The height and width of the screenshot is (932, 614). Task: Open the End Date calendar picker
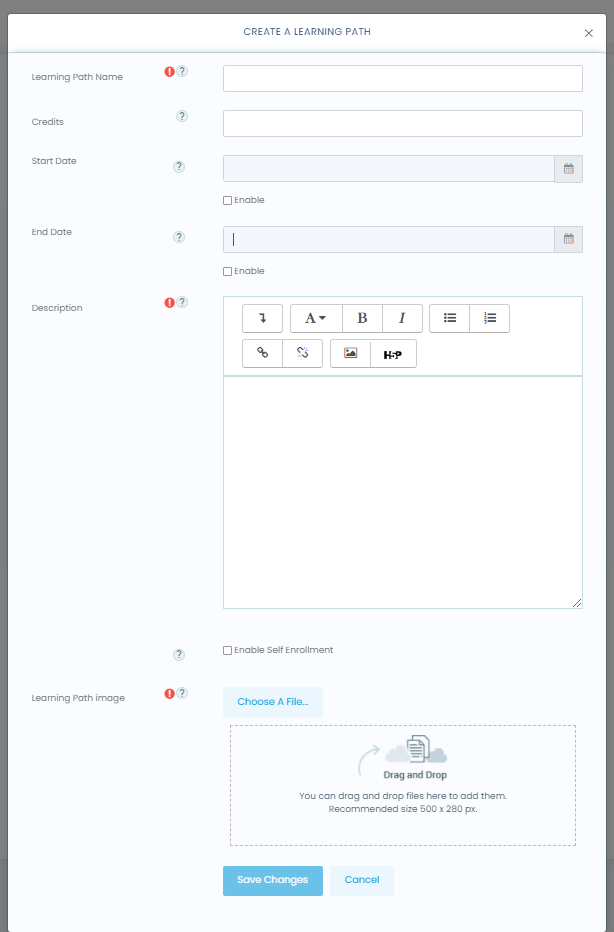(568, 239)
